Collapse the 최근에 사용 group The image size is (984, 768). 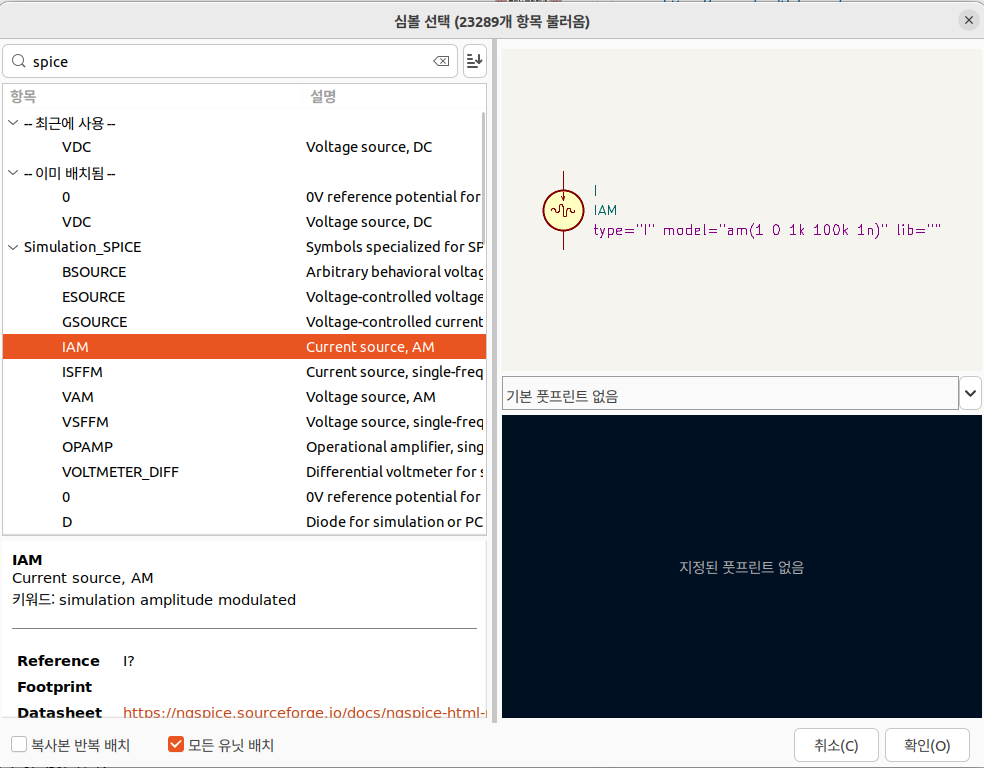13,123
